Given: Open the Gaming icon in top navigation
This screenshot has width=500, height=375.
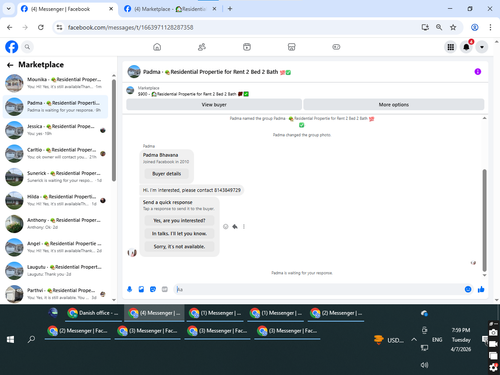Looking at the screenshot, I should tap(336, 47).
